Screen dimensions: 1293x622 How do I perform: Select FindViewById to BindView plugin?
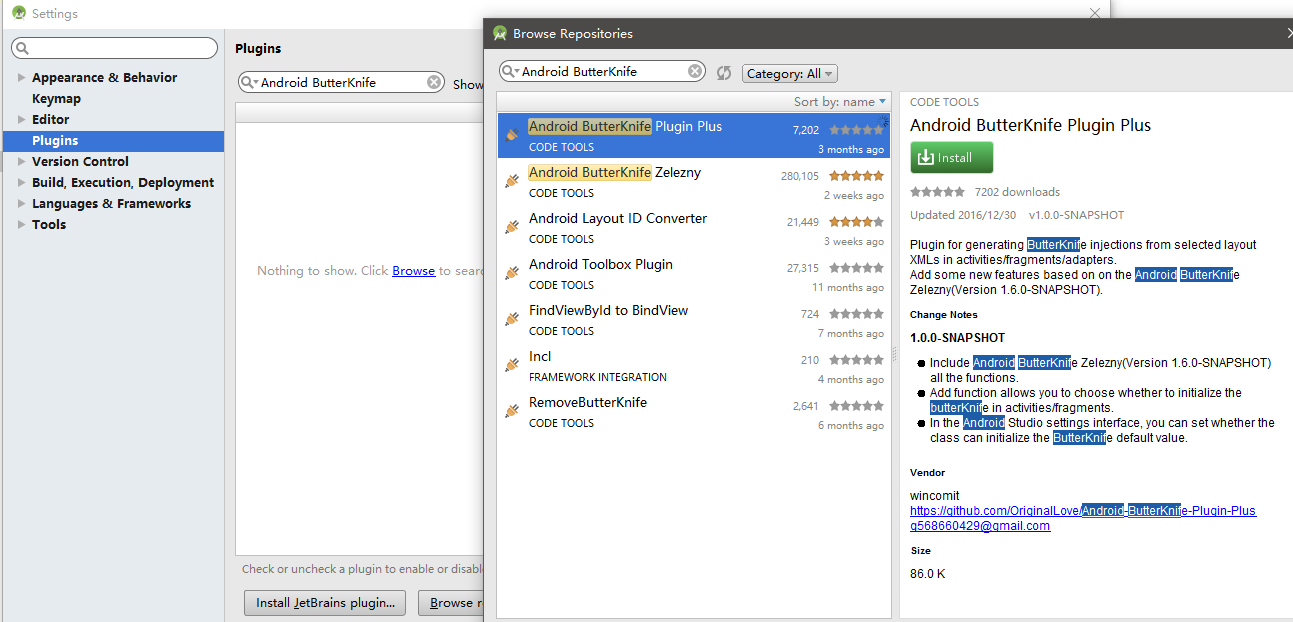point(694,319)
